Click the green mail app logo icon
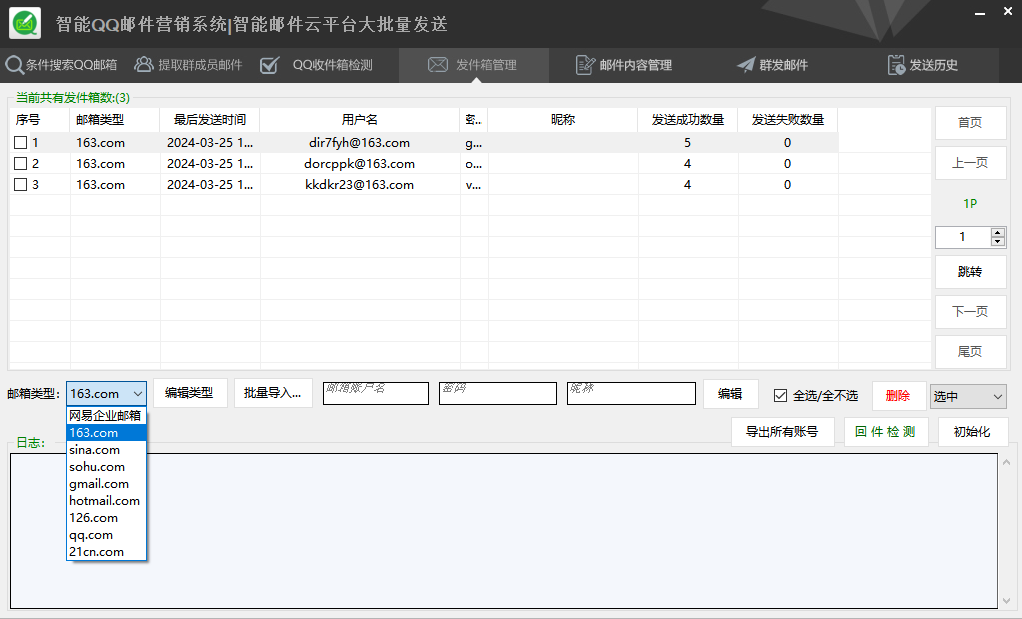The width and height of the screenshot is (1022, 619). click(x=25, y=23)
